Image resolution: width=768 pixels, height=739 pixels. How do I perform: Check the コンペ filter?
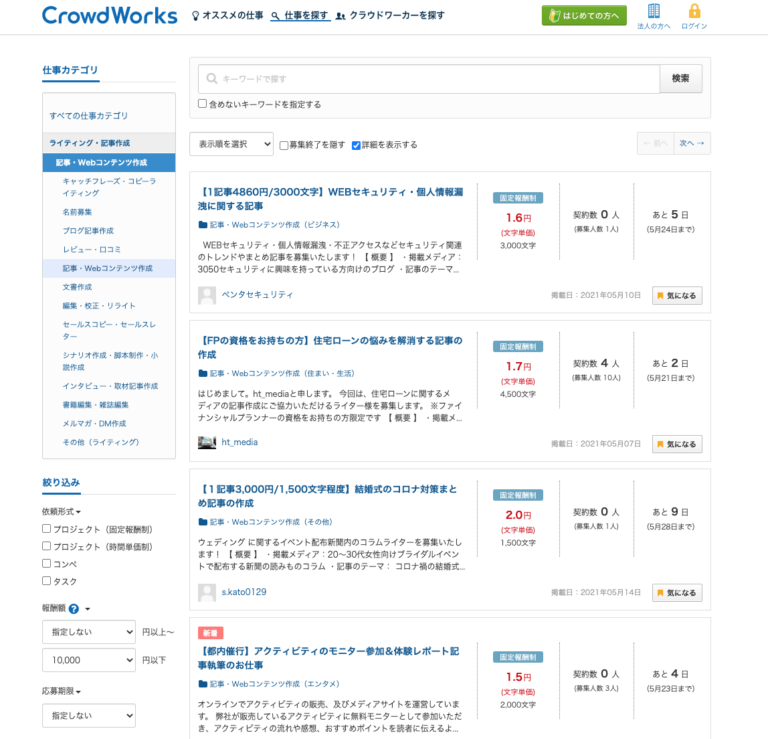click(x=47, y=563)
